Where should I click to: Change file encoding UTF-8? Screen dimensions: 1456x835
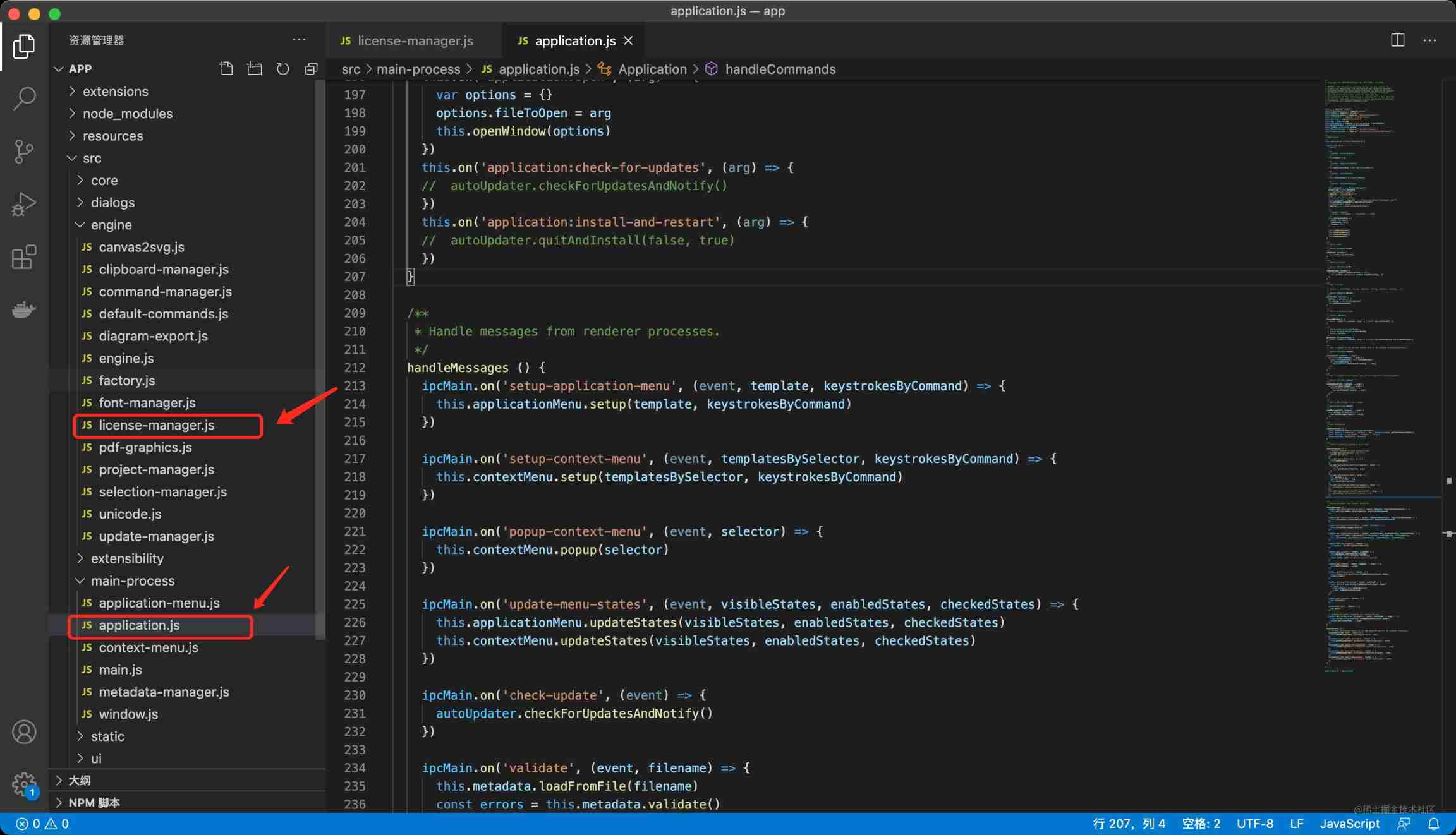click(1254, 824)
